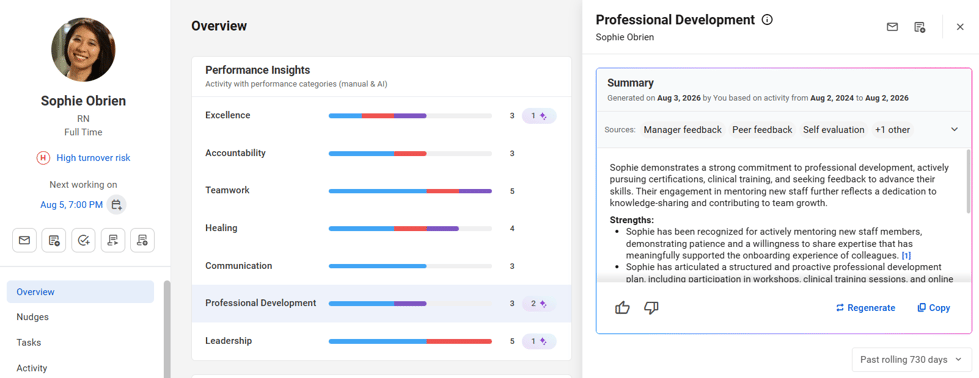Screen dimensions: 979x378
Task: Give the summary a thumbs up
Action: 622,307
